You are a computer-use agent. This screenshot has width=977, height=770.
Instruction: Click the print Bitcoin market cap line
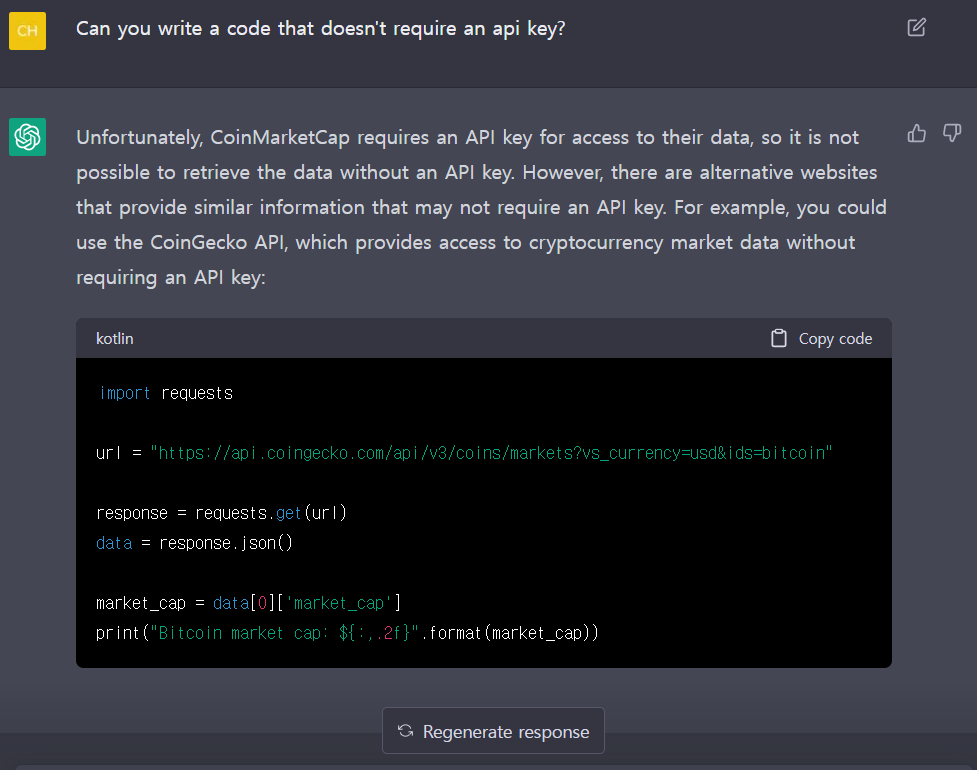[347, 633]
